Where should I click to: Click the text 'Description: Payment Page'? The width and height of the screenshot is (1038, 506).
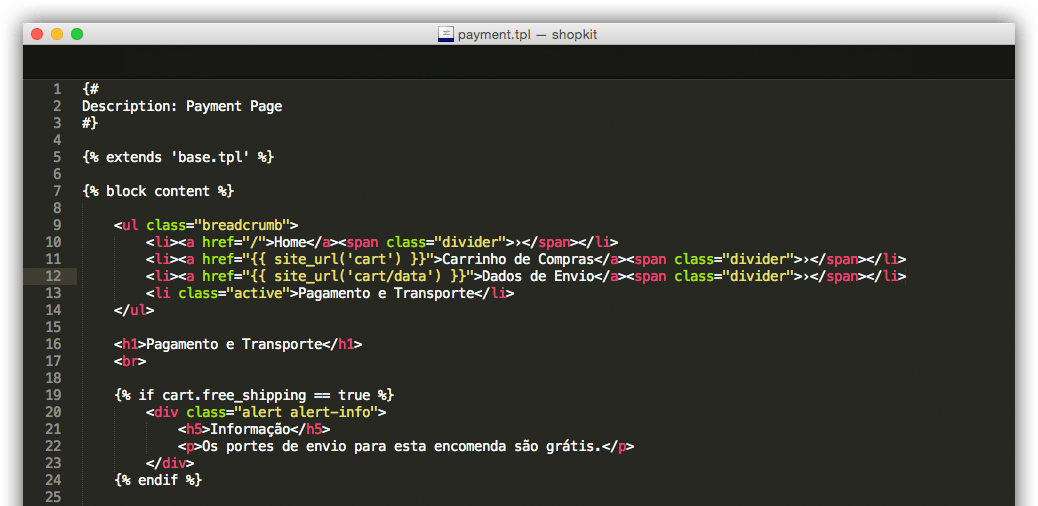pos(182,106)
